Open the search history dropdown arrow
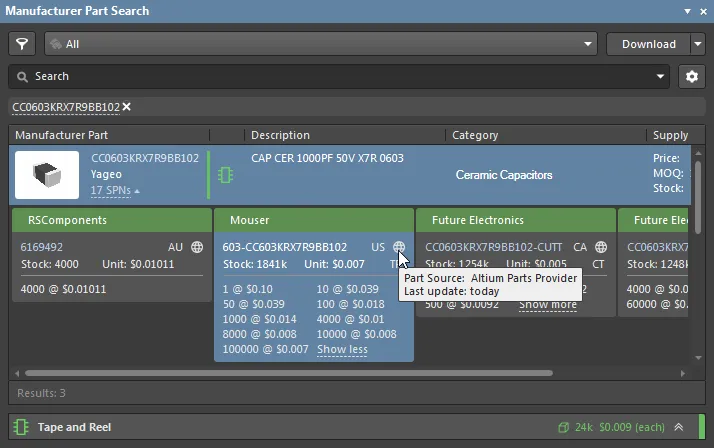Image resolution: width=714 pixels, height=448 pixels. tap(660, 76)
